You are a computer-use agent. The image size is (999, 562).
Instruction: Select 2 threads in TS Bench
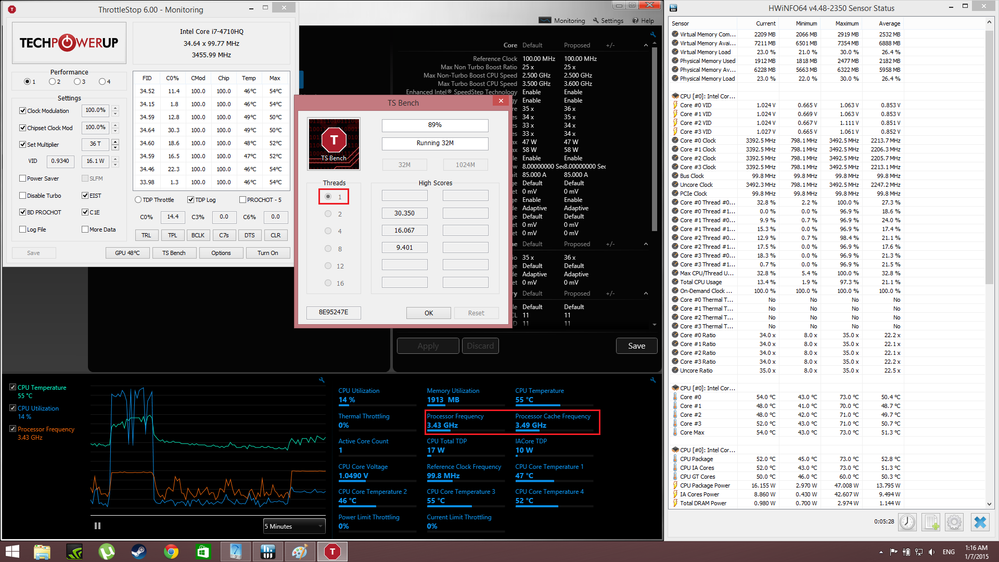(328, 213)
